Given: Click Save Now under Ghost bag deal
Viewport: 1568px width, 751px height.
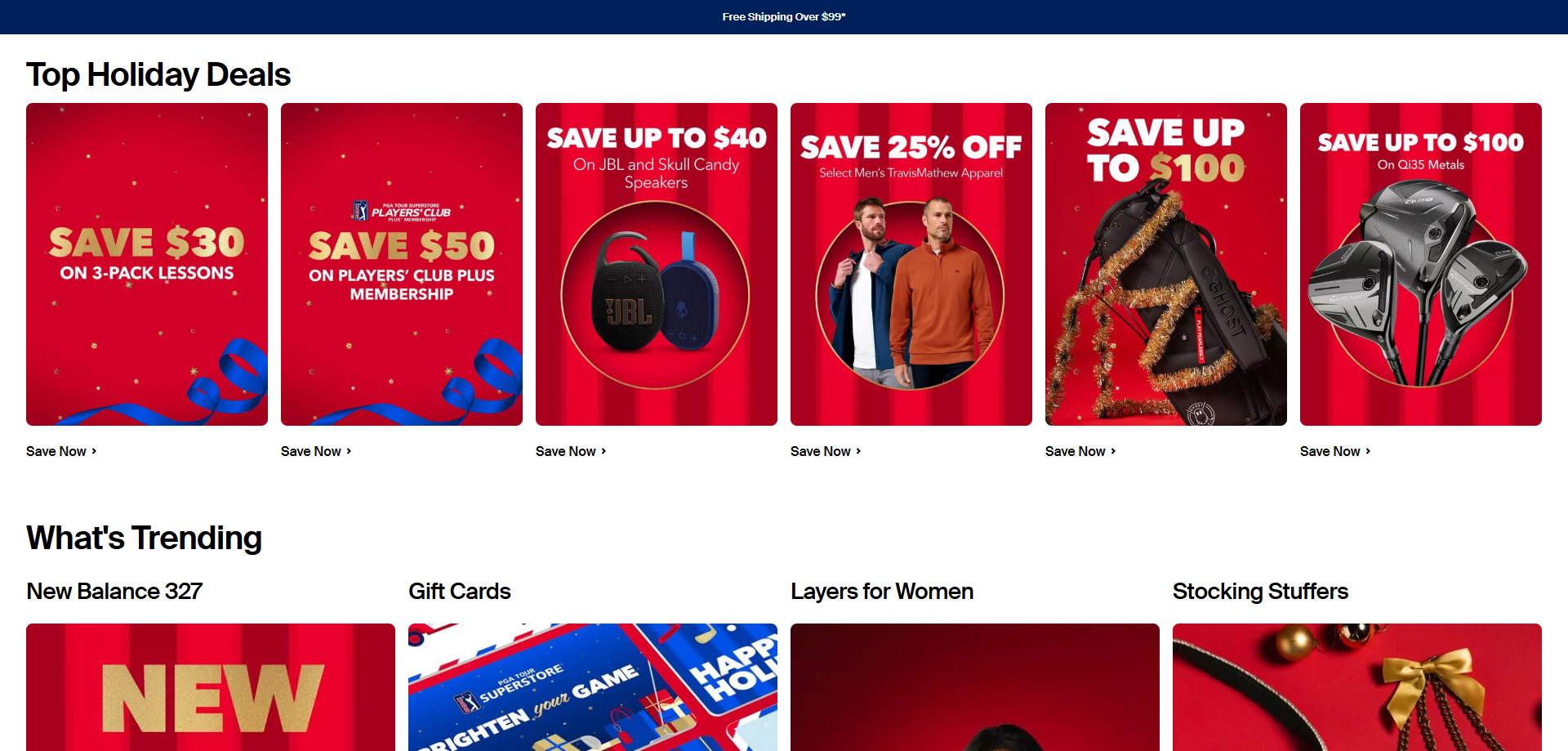Looking at the screenshot, I should pyautogui.click(x=1080, y=451).
